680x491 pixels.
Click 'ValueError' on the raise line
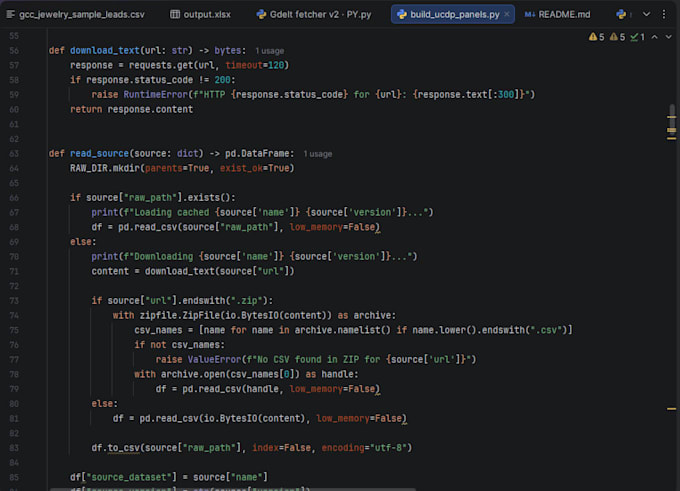(214, 359)
